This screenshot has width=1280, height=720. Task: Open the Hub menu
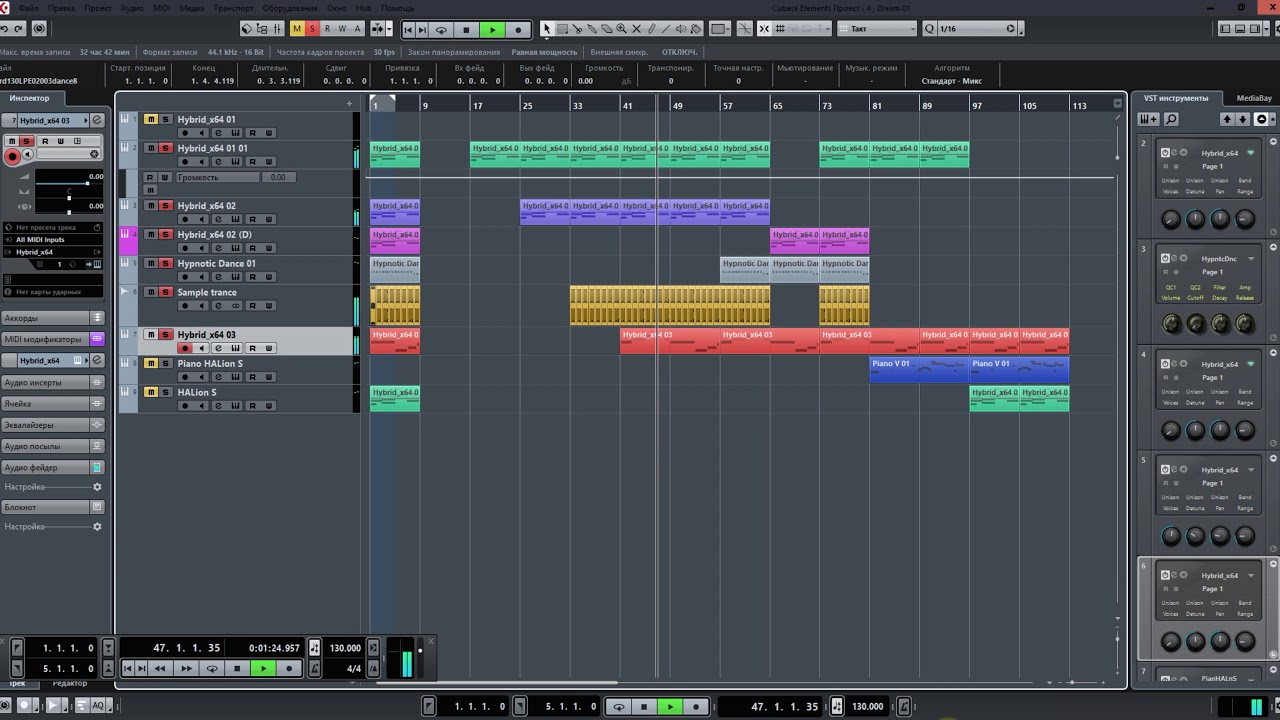[363, 8]
